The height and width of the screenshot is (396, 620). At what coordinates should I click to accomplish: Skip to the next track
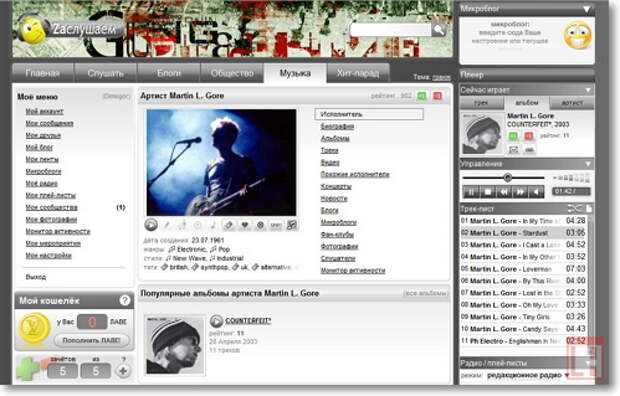520,192
